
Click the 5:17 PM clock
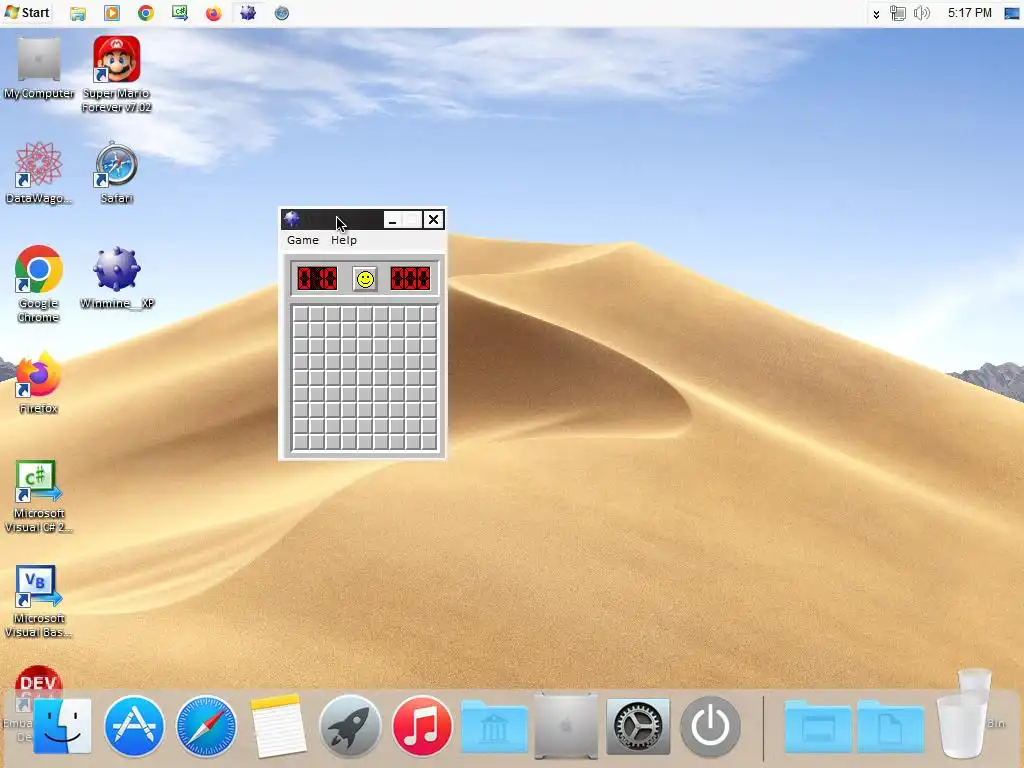(970, 13)
